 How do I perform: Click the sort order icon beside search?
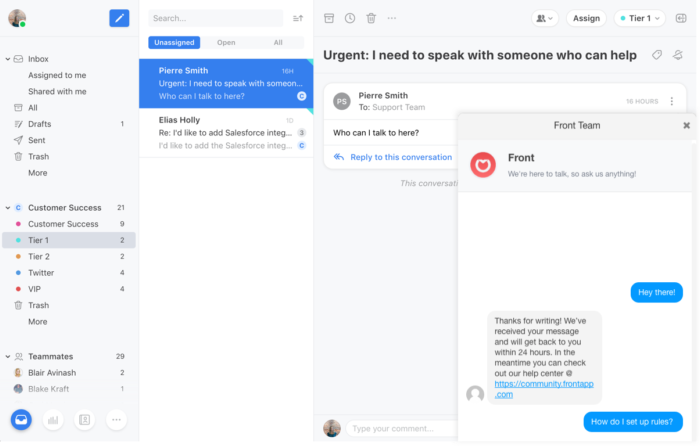[298, 18]
